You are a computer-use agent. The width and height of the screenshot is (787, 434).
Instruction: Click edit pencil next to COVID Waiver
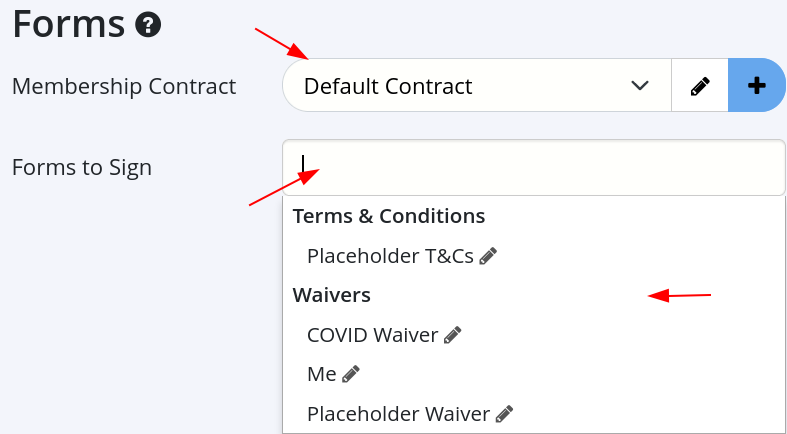pos(453,335)
